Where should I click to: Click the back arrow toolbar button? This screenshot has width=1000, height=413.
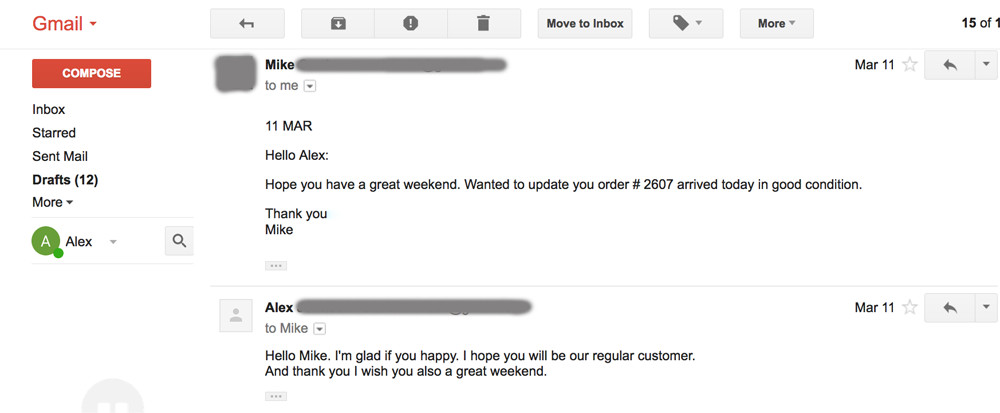[x=246, y=24]
